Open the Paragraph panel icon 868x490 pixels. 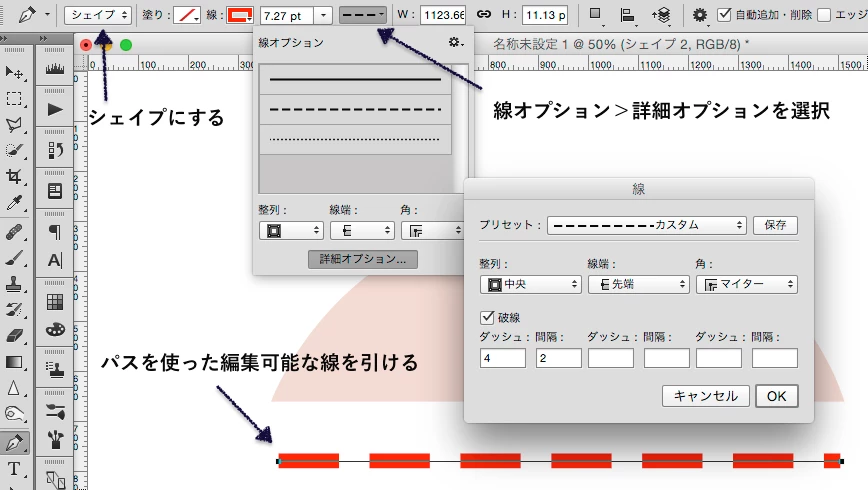pyautogui.click(x=55, y=232)
